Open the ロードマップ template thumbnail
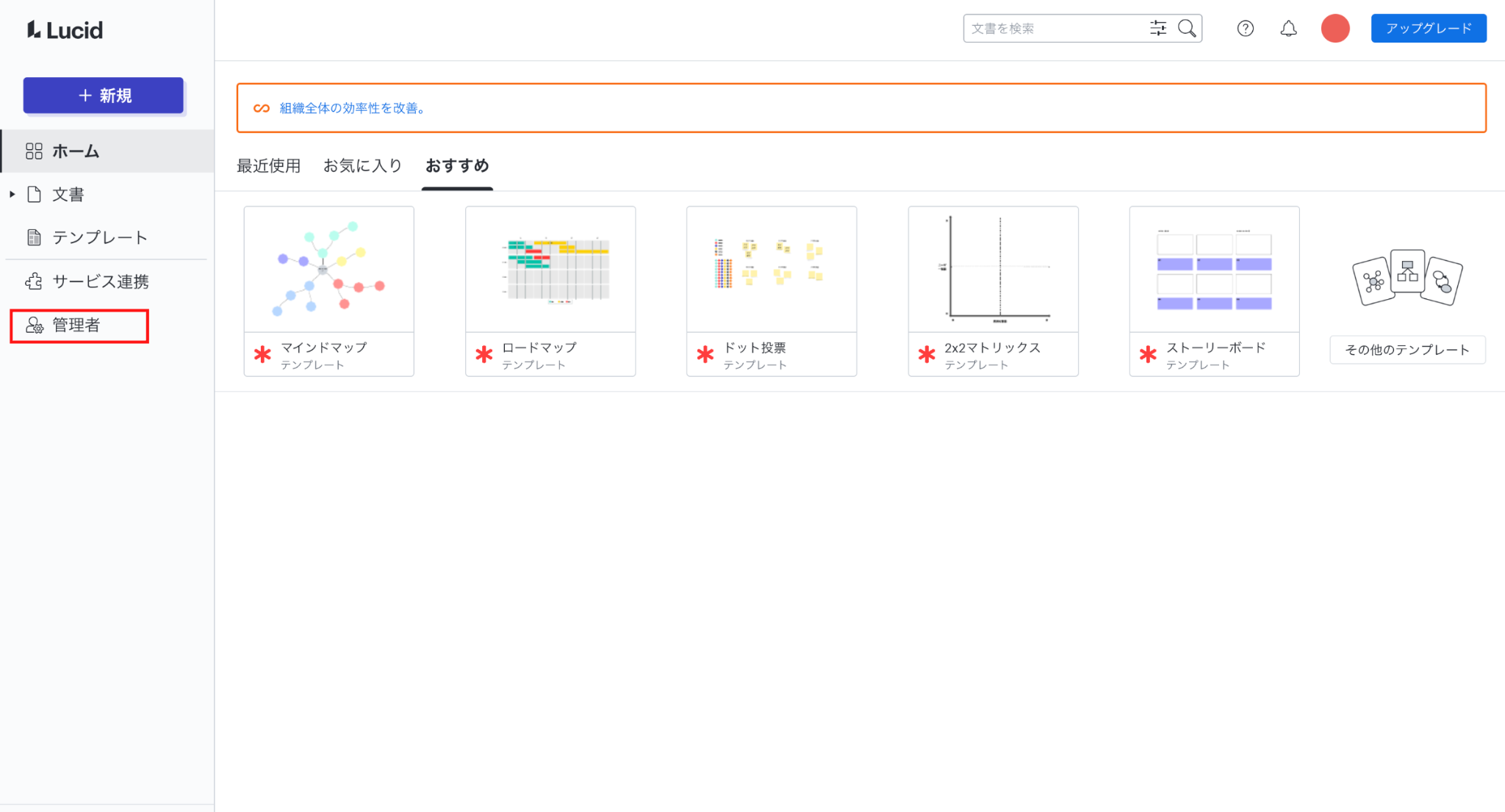Image resolution: width=1505 pixels, height=812 pixels. (550, 270)
